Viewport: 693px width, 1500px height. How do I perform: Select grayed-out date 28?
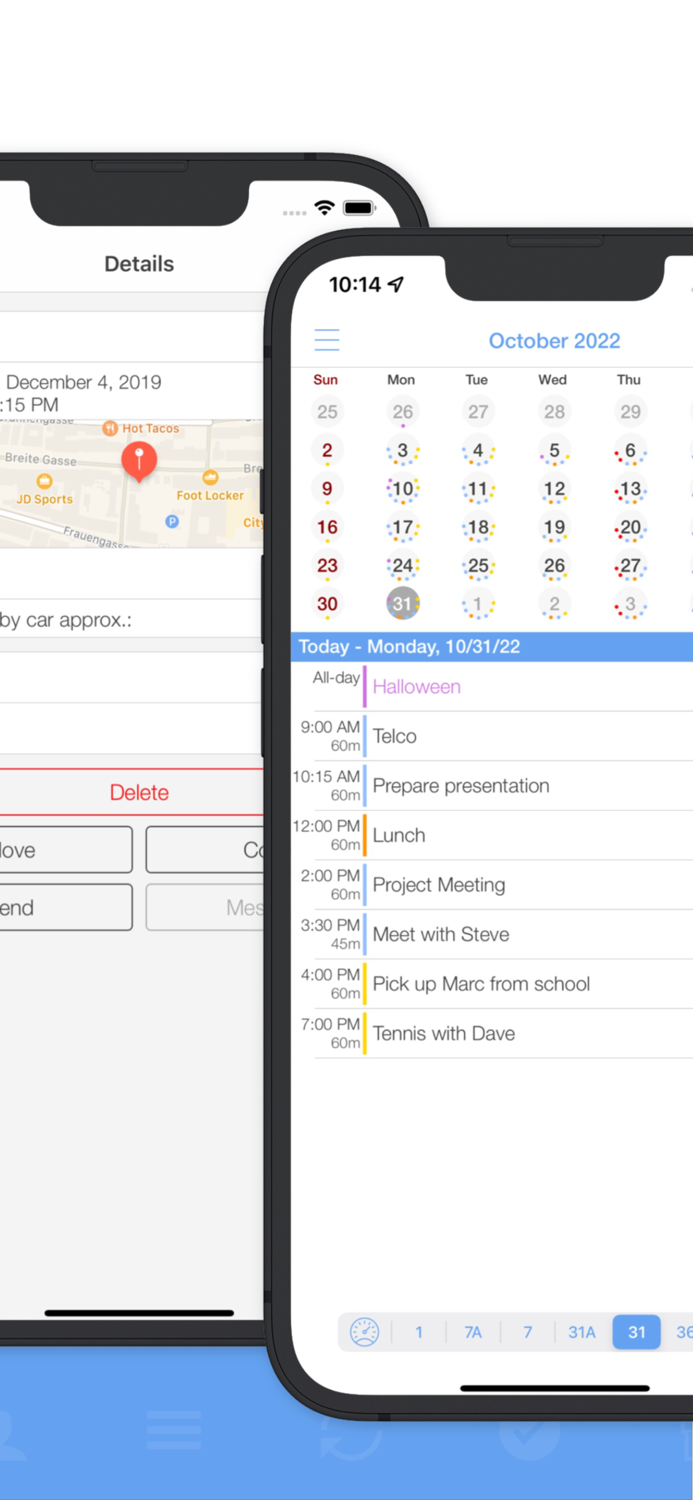[x=554, y=412]
